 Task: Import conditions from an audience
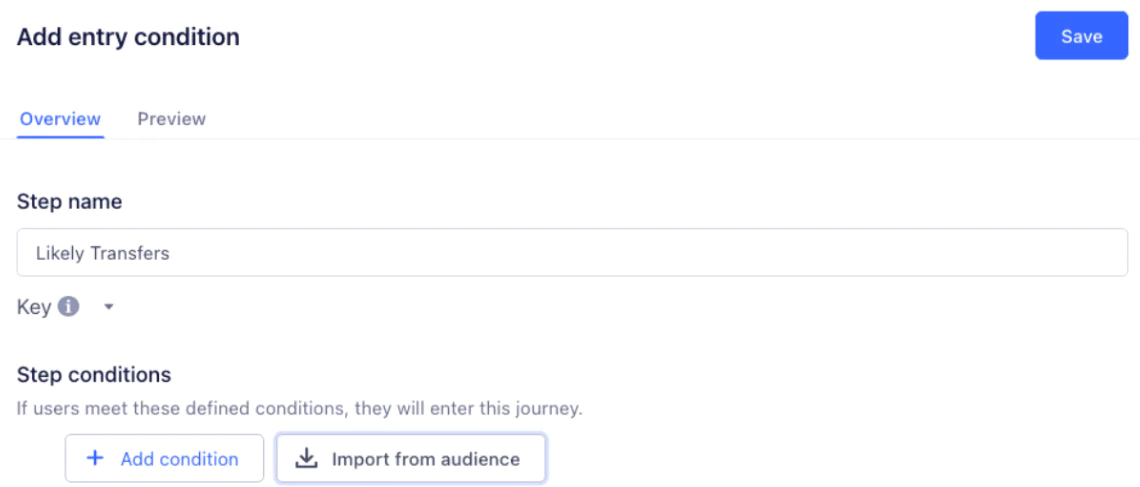(411, 459)
